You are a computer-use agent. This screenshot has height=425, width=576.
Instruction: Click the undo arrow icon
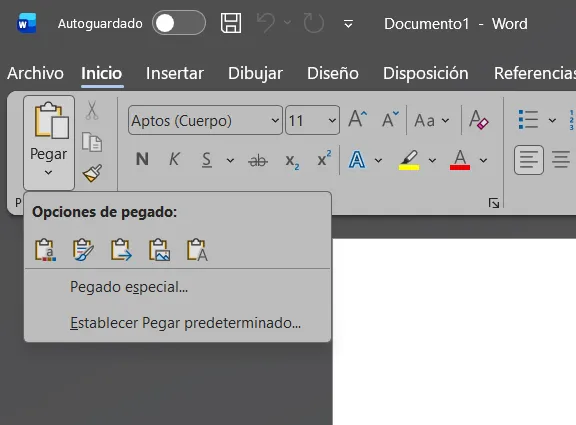(x=266, y=23)
